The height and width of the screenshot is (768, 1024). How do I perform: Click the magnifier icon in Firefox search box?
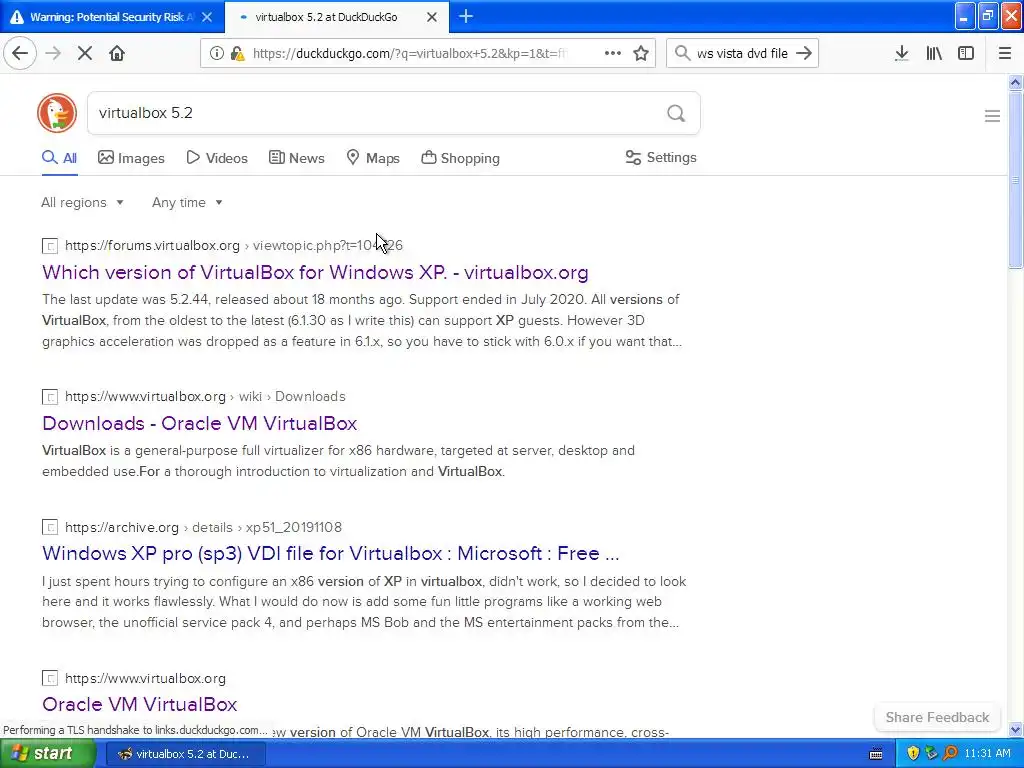pos(682,53)
